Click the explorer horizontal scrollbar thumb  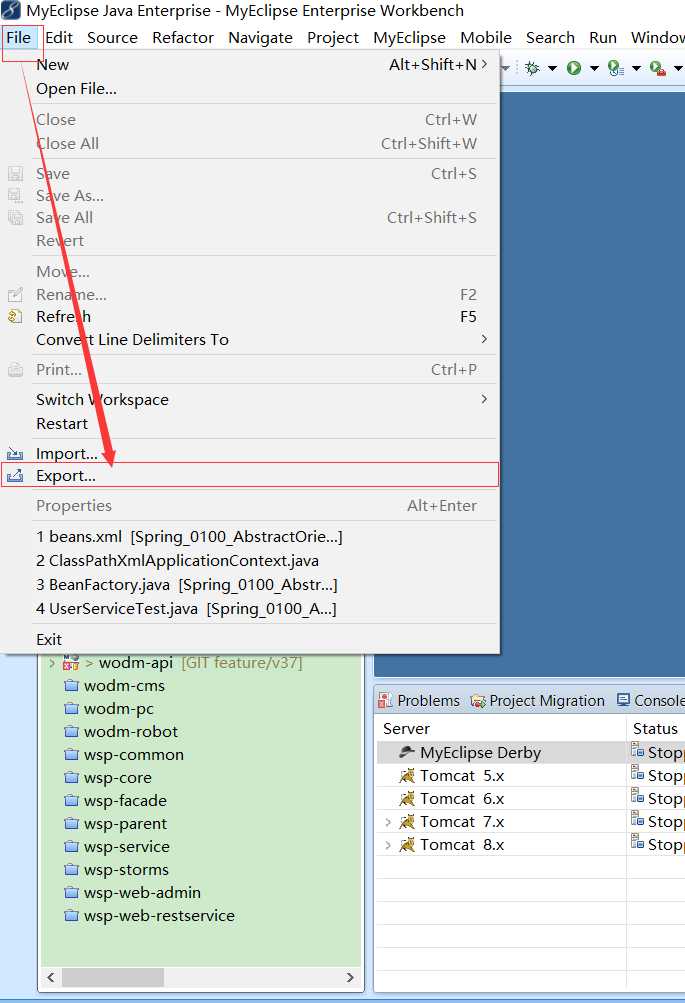[x=113, y=977]
